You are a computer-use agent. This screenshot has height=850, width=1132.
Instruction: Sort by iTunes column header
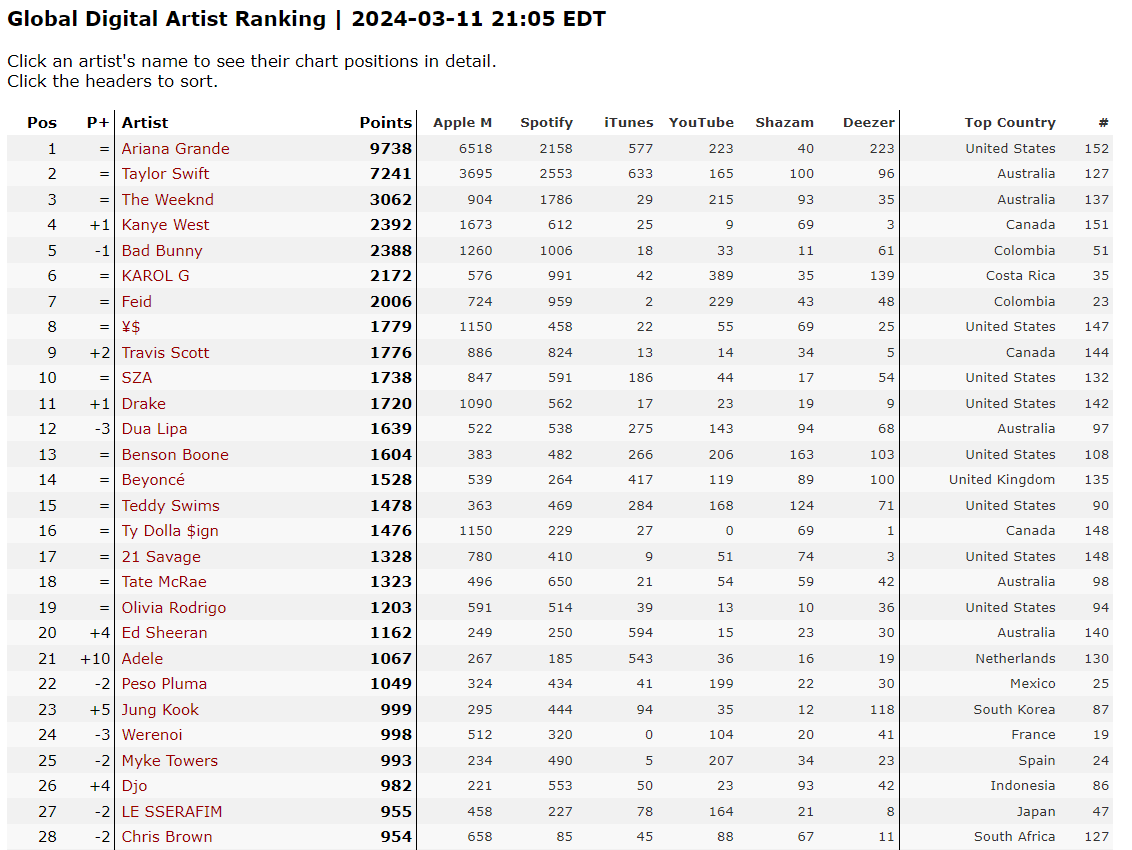pos(628,123)
